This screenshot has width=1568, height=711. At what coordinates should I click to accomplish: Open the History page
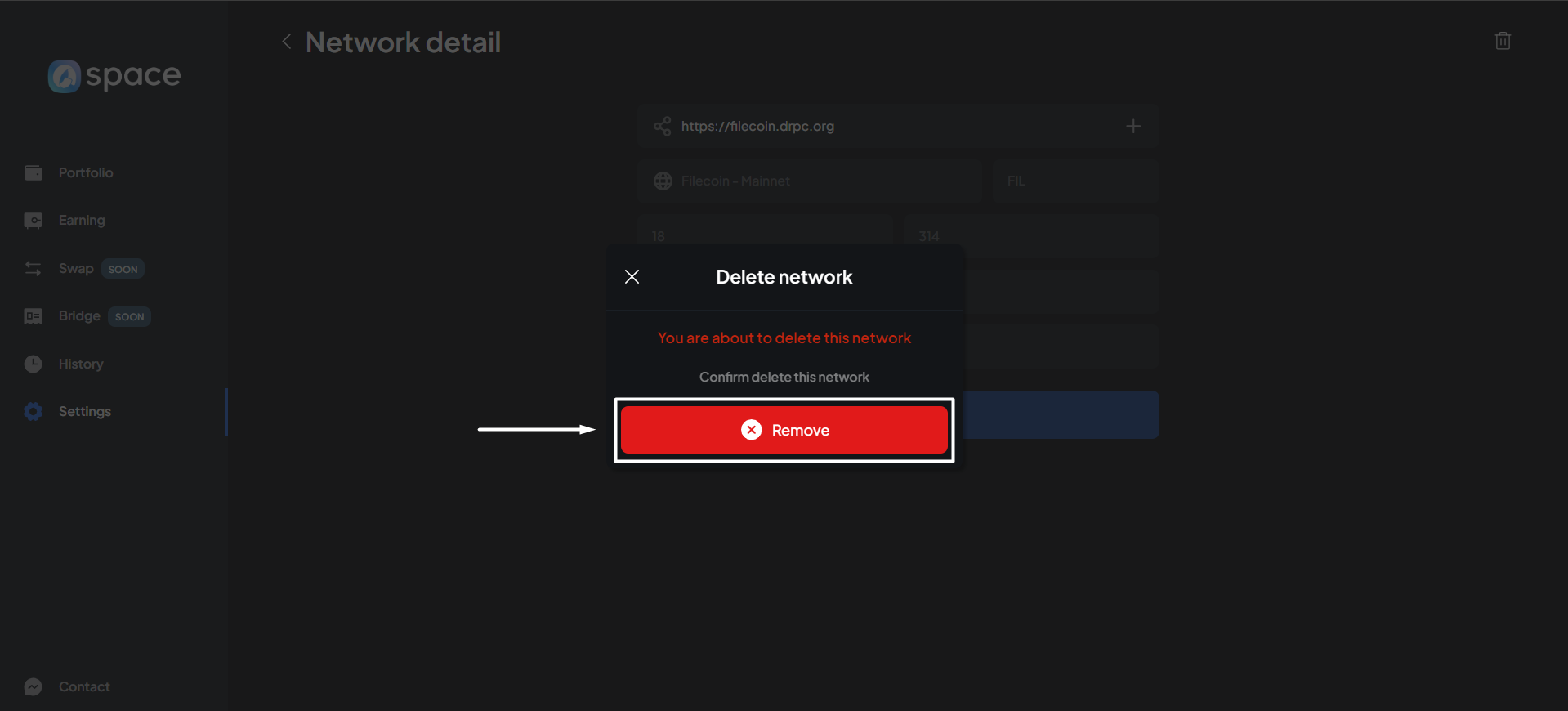tap(81, 364)
